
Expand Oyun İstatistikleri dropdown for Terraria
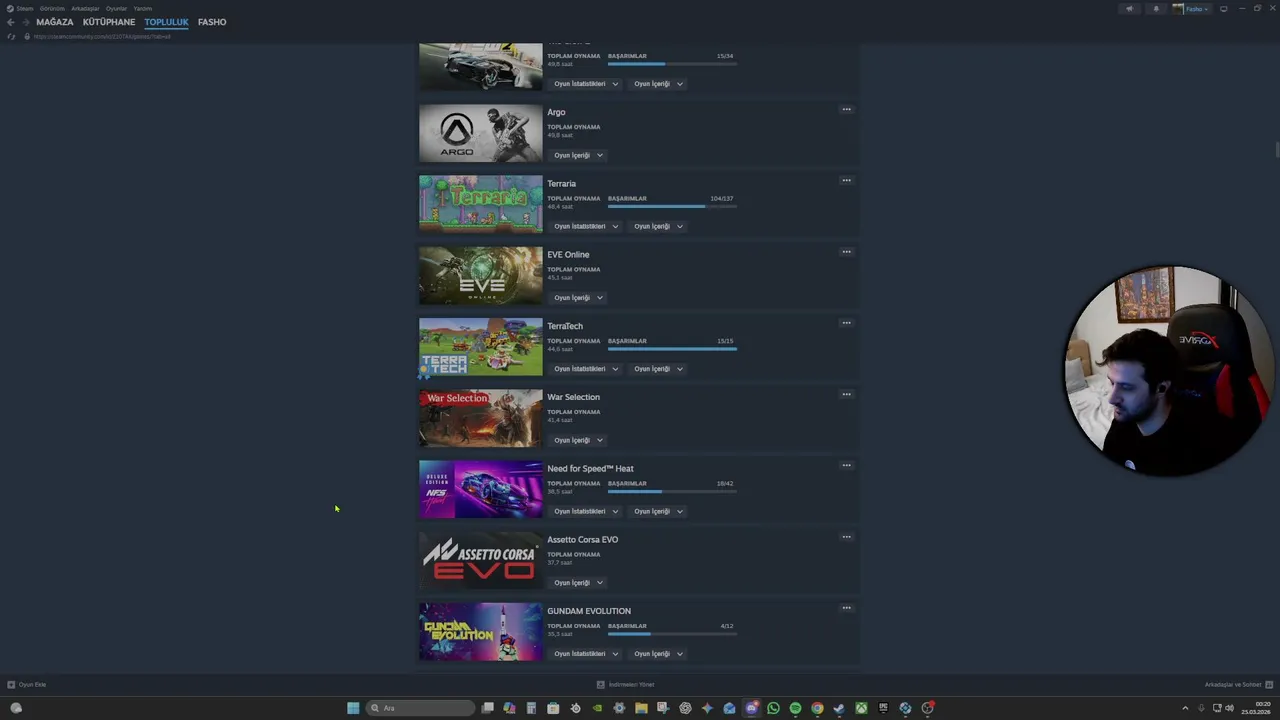[x=586, y=226]
